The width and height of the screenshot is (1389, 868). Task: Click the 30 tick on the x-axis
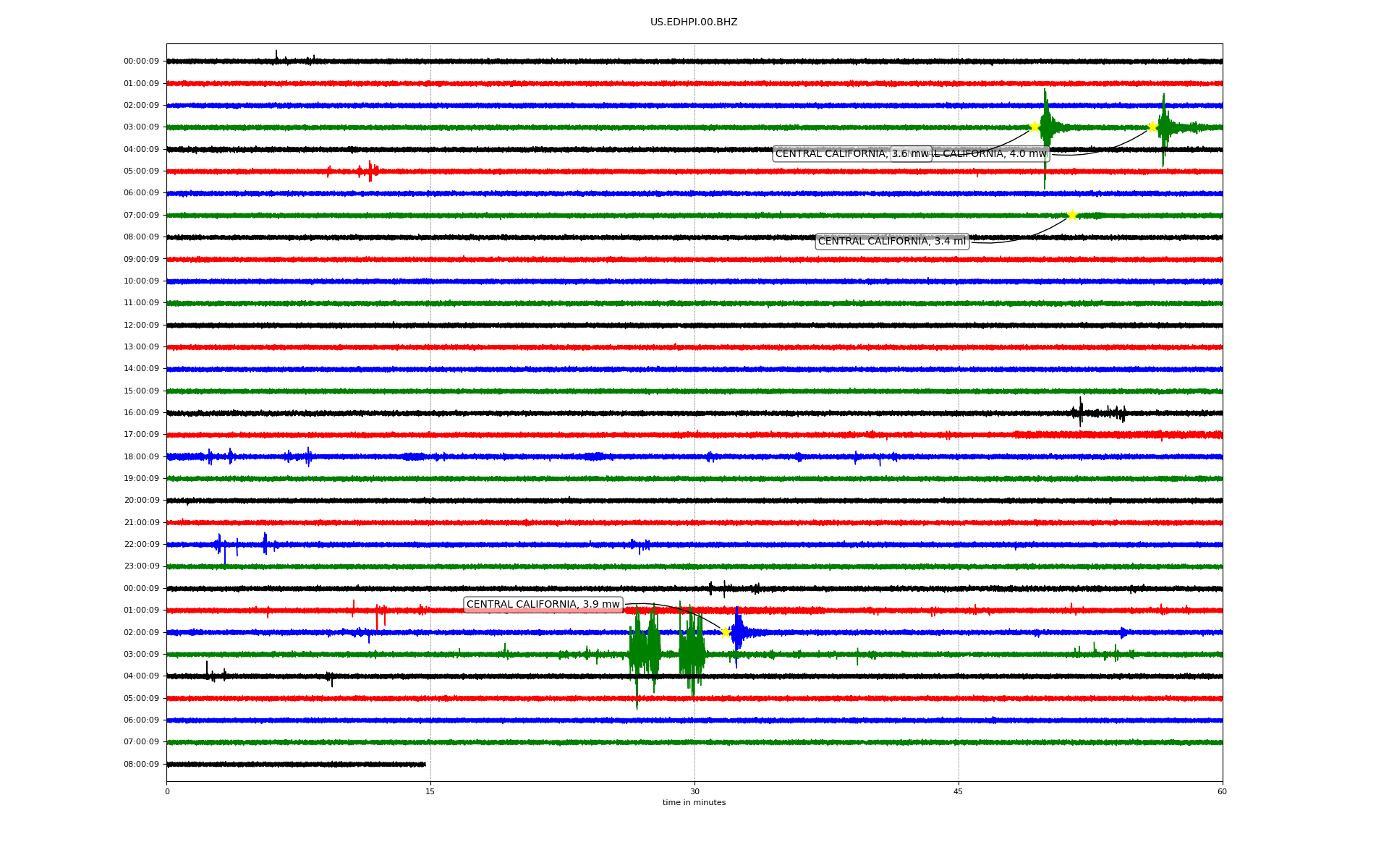[x=694, y=791]
